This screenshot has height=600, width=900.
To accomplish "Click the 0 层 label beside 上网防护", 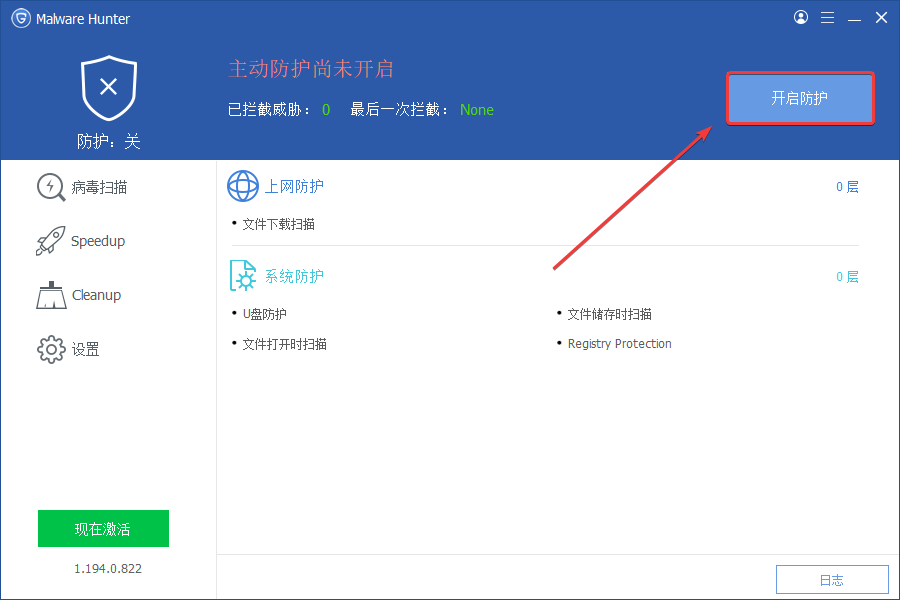I will pyautogui.click(x=847, y=187).
